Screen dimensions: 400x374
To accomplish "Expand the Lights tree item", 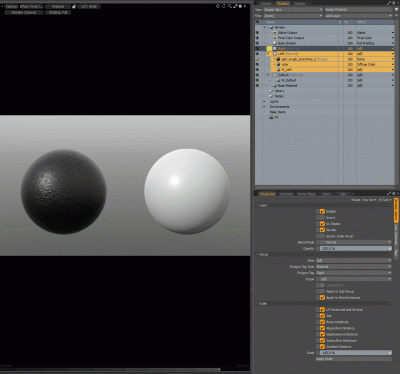I will (264, 101).
